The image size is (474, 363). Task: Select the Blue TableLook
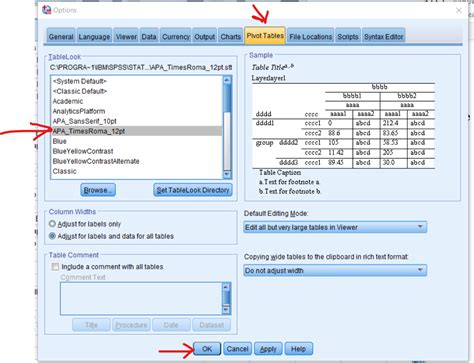tap(136, 141)
